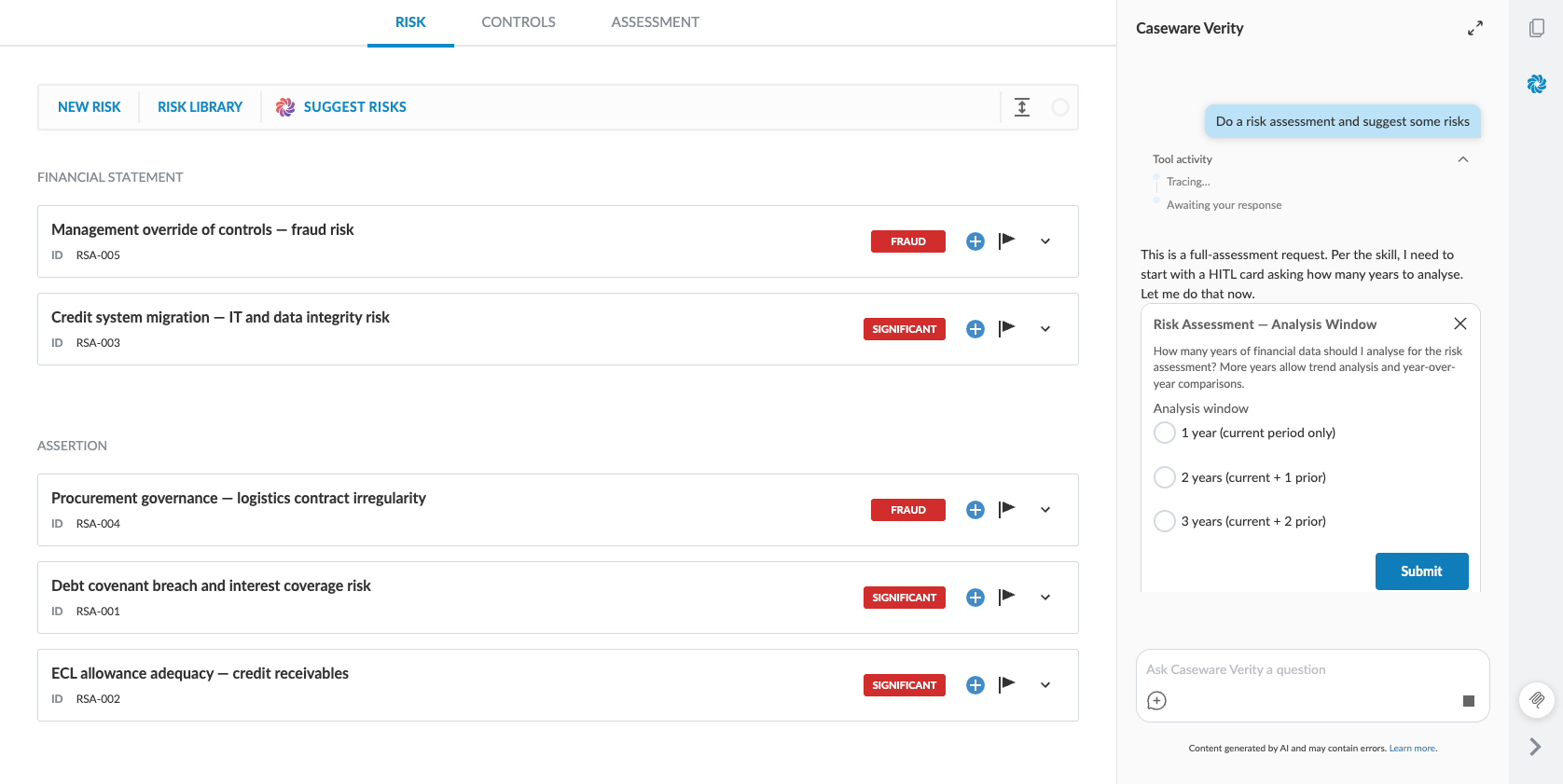Stop the response generation

click(1469, 701)
